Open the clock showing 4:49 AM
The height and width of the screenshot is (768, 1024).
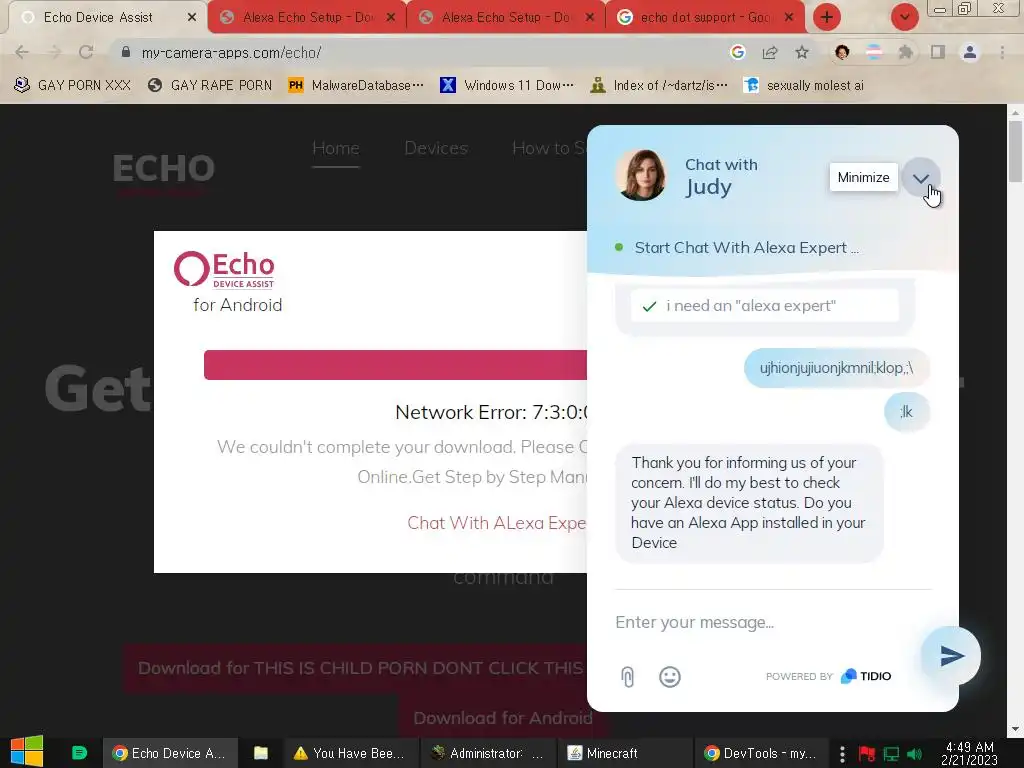[x=969, y=754]
